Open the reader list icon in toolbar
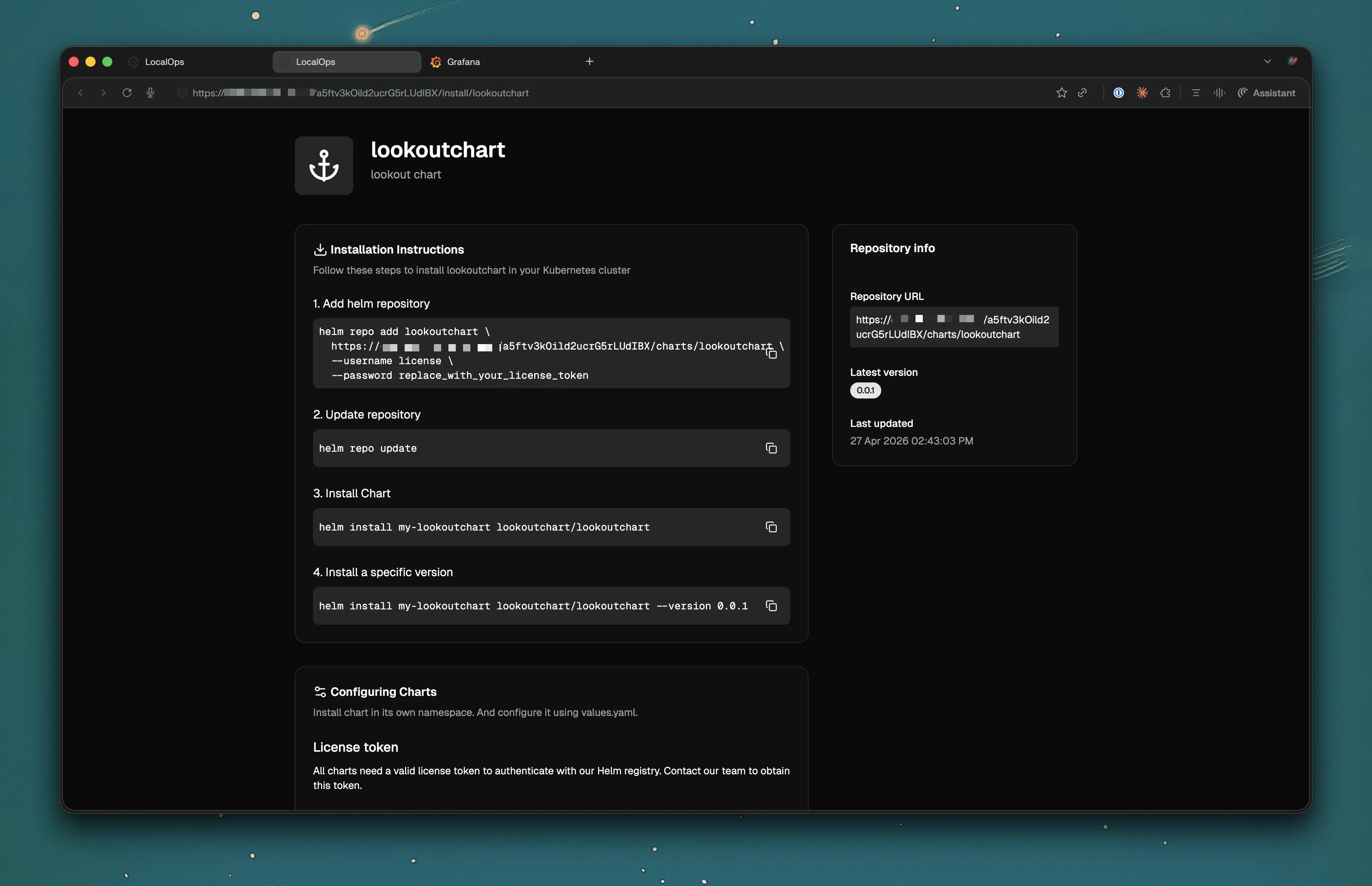The width and height of the screenshot is (1372, 886). [x=1196, y=93]
